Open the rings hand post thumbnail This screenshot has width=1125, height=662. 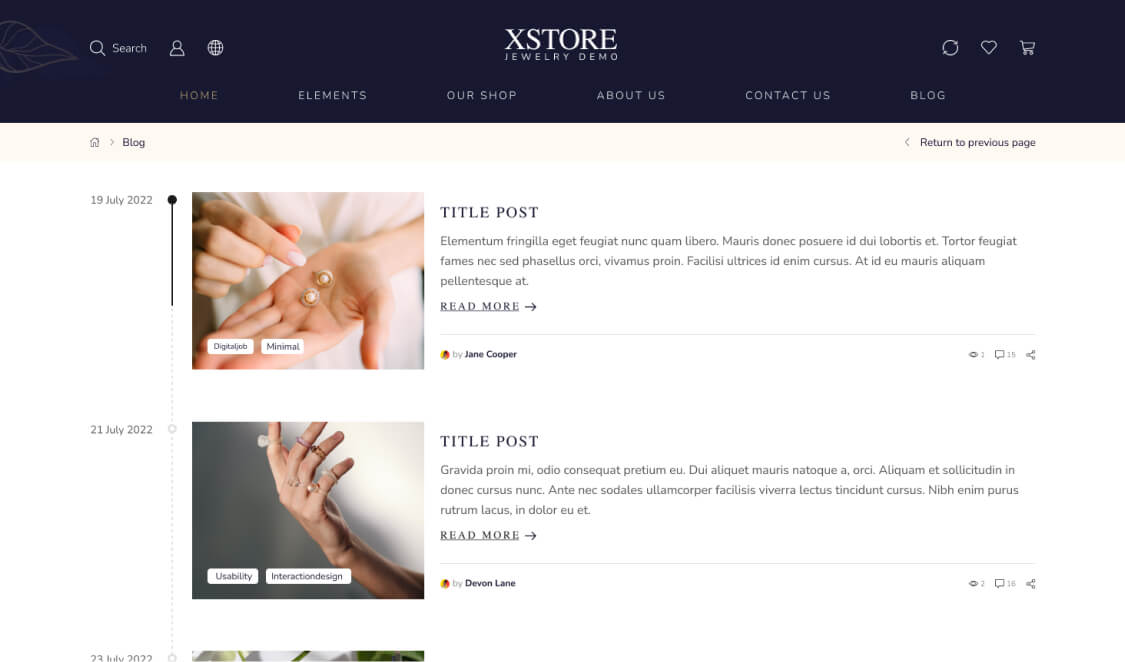coord(308,510)
